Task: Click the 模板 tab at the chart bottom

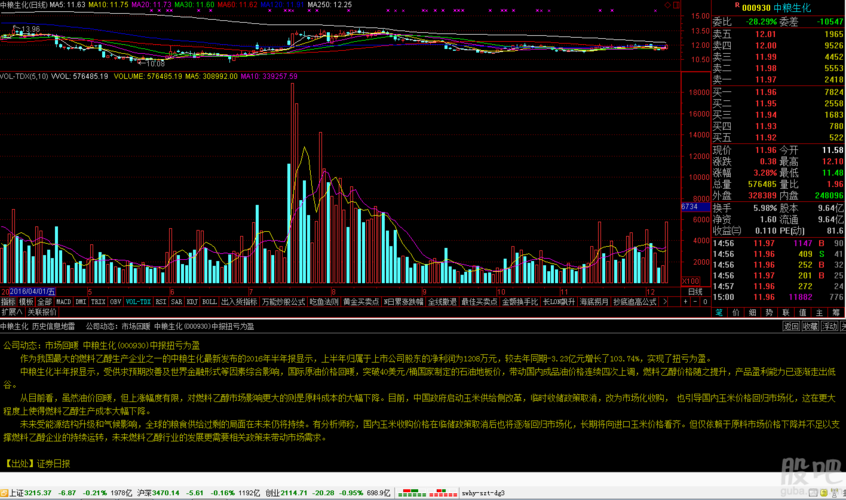Action: 26,302
